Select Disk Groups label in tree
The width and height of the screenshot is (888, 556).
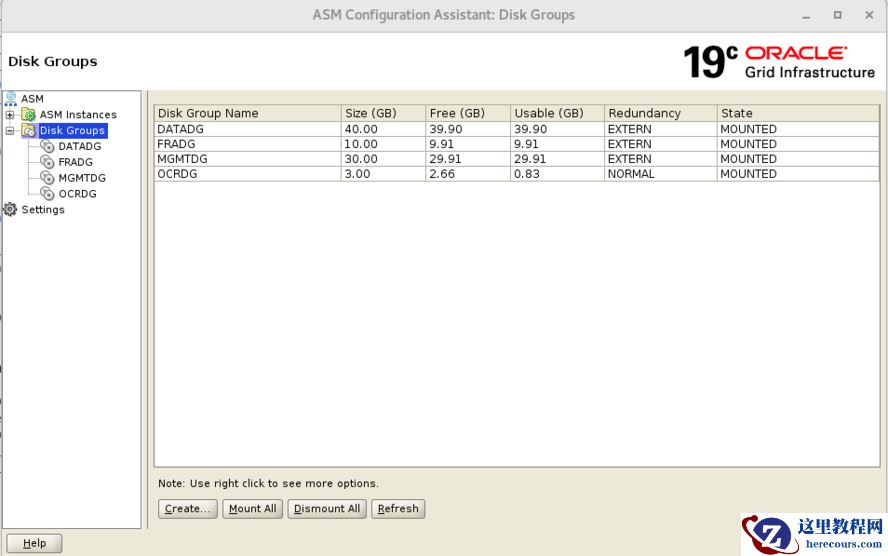point(72,130)
